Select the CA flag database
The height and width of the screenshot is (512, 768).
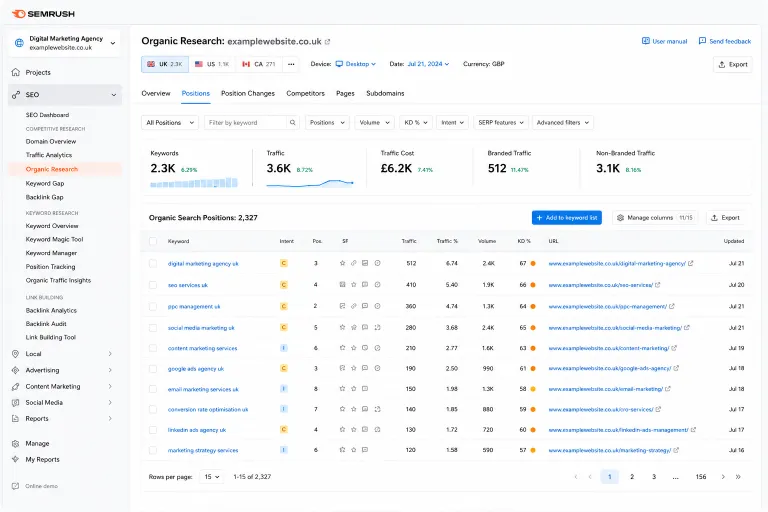pos(259,64)
